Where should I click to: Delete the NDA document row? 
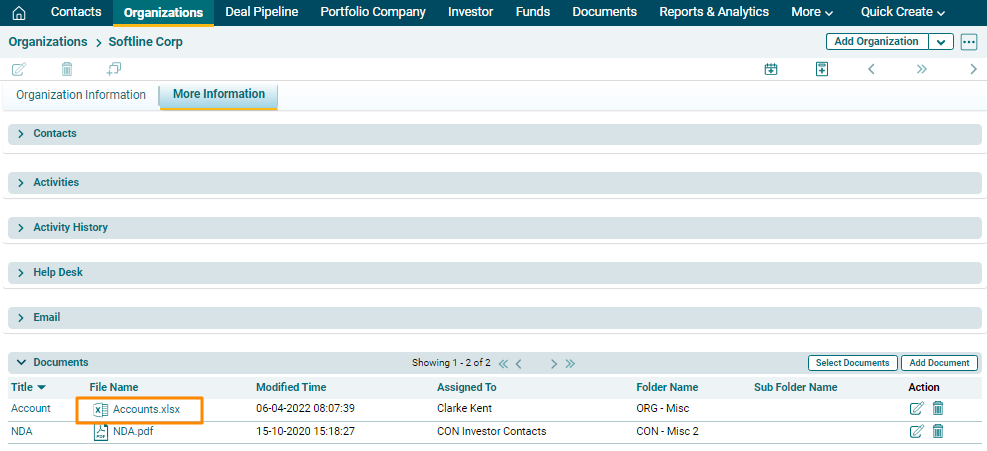click(x=938, y=431)
